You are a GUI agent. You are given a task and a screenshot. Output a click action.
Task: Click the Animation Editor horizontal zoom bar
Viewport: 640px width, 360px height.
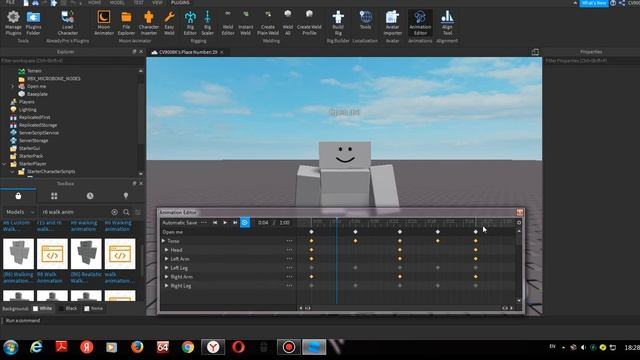pyautogui.click(x=406, y=308)
